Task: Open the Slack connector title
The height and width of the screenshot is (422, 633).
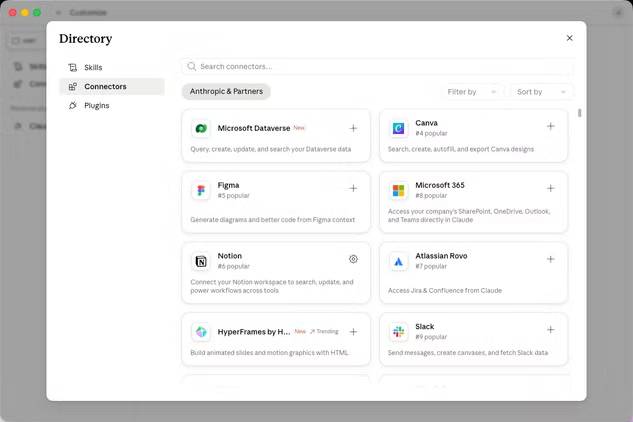Action: [x=425, y=326]
